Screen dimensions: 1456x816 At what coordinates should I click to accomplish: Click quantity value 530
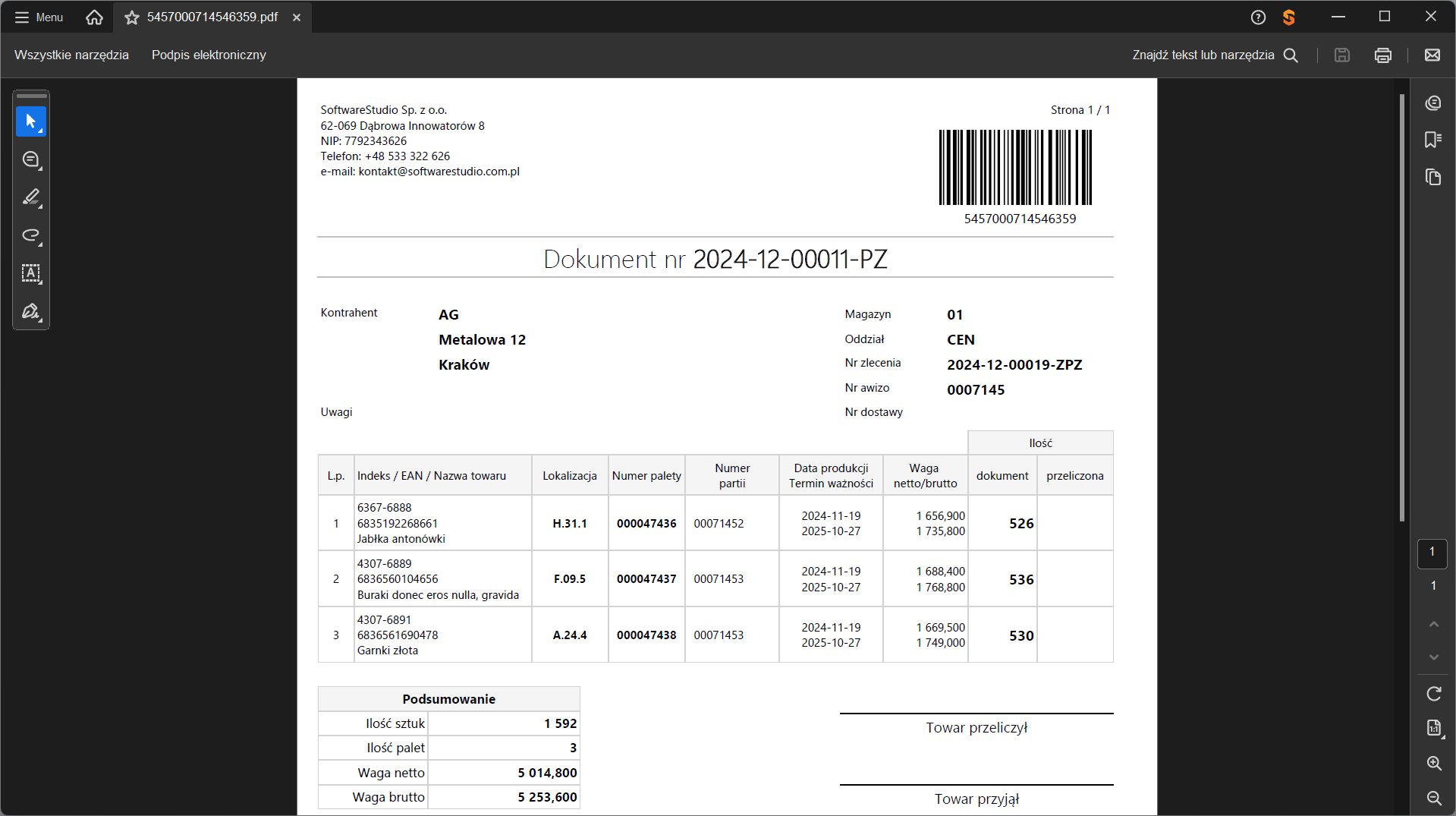(x=1021, y=635)
